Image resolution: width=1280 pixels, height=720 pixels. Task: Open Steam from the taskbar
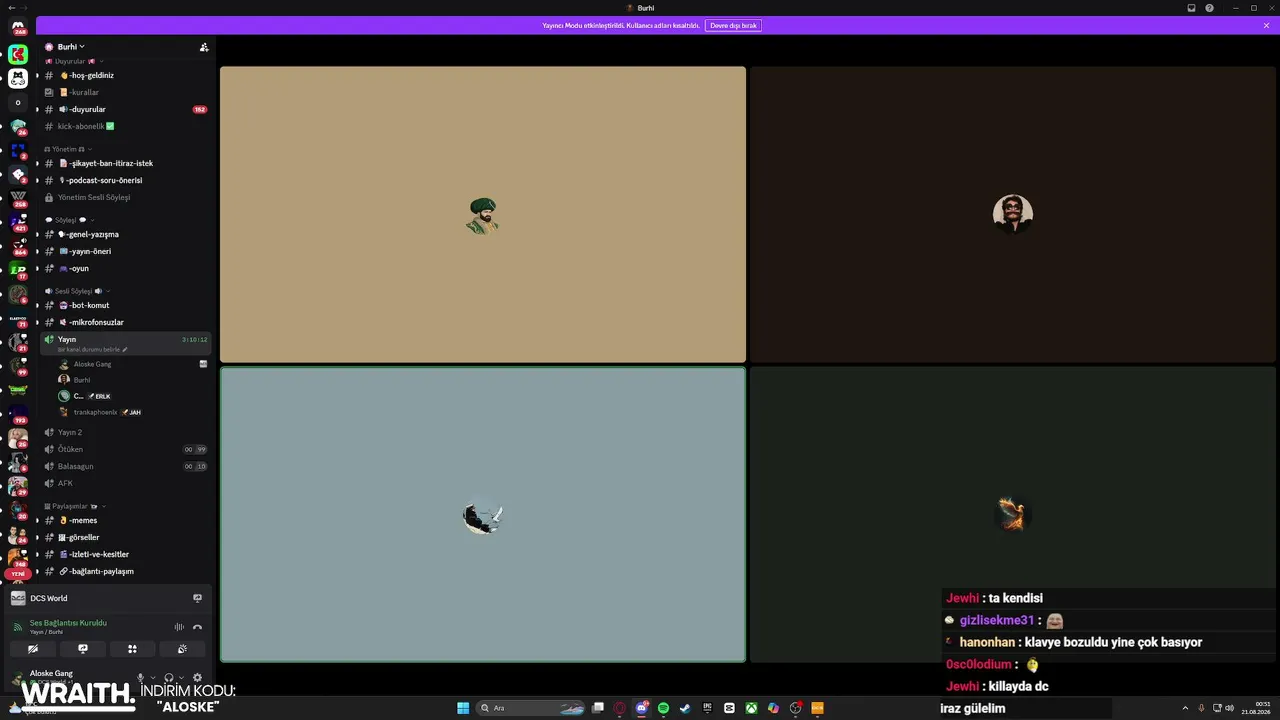pos(685,708)
